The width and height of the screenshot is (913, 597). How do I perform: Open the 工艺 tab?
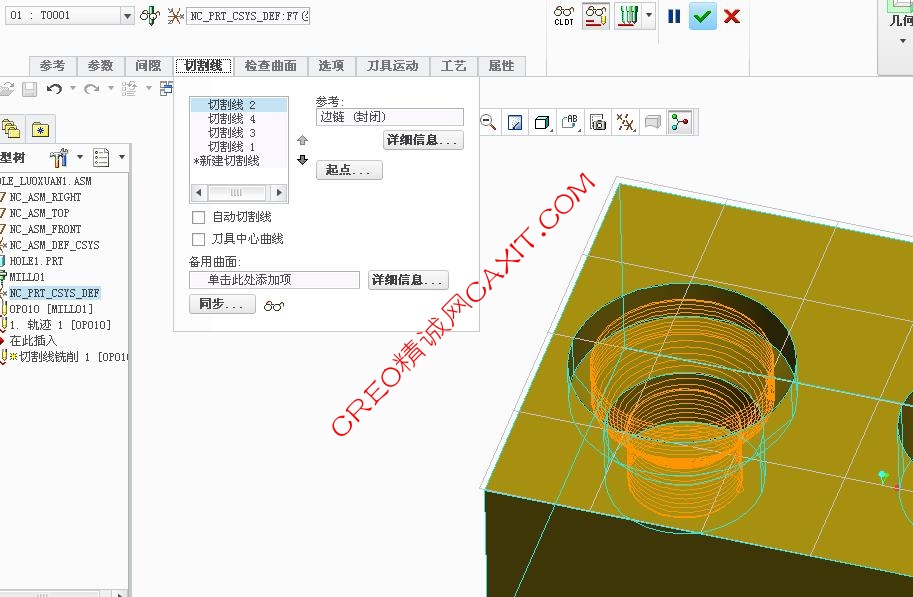[453, 66]
